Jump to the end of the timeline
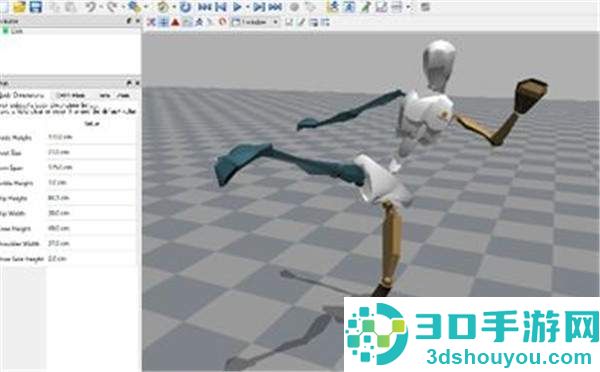The width and height of the screenshot is (600, 372). click(275, 7)
